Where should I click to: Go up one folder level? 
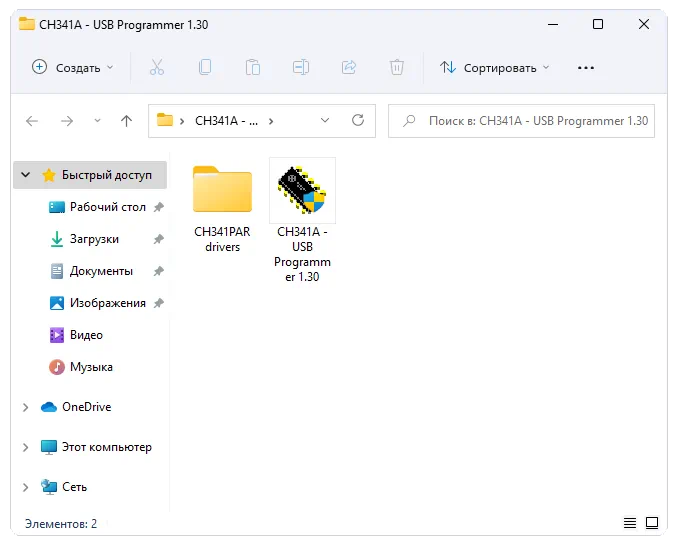click(x=127, y=121)
